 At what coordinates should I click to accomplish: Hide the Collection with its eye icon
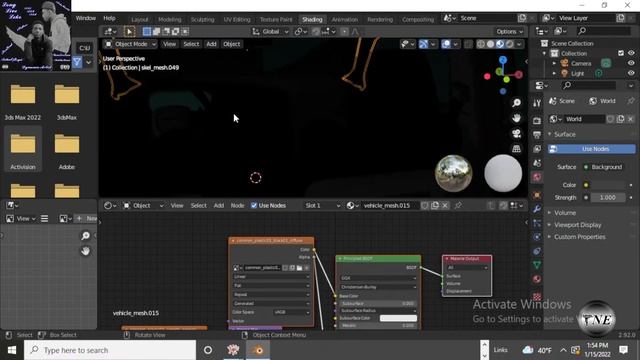click(631, 53)
